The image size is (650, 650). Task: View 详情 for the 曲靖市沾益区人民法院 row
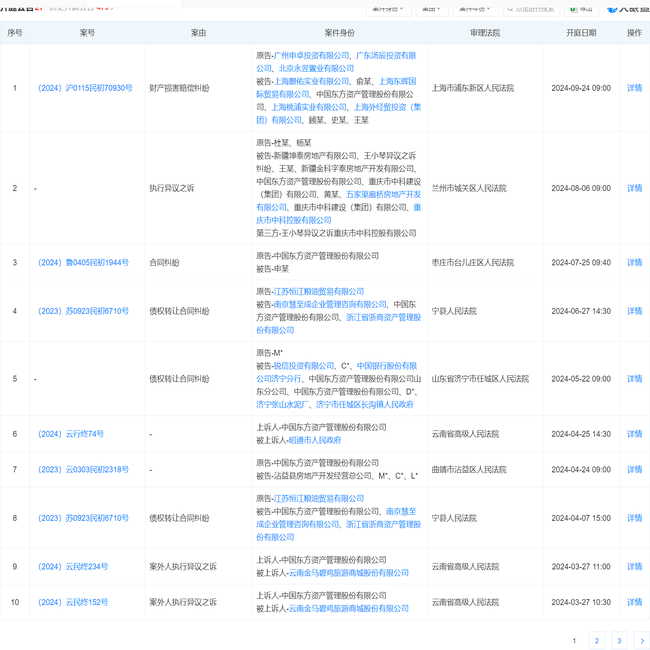click(634, 470)
